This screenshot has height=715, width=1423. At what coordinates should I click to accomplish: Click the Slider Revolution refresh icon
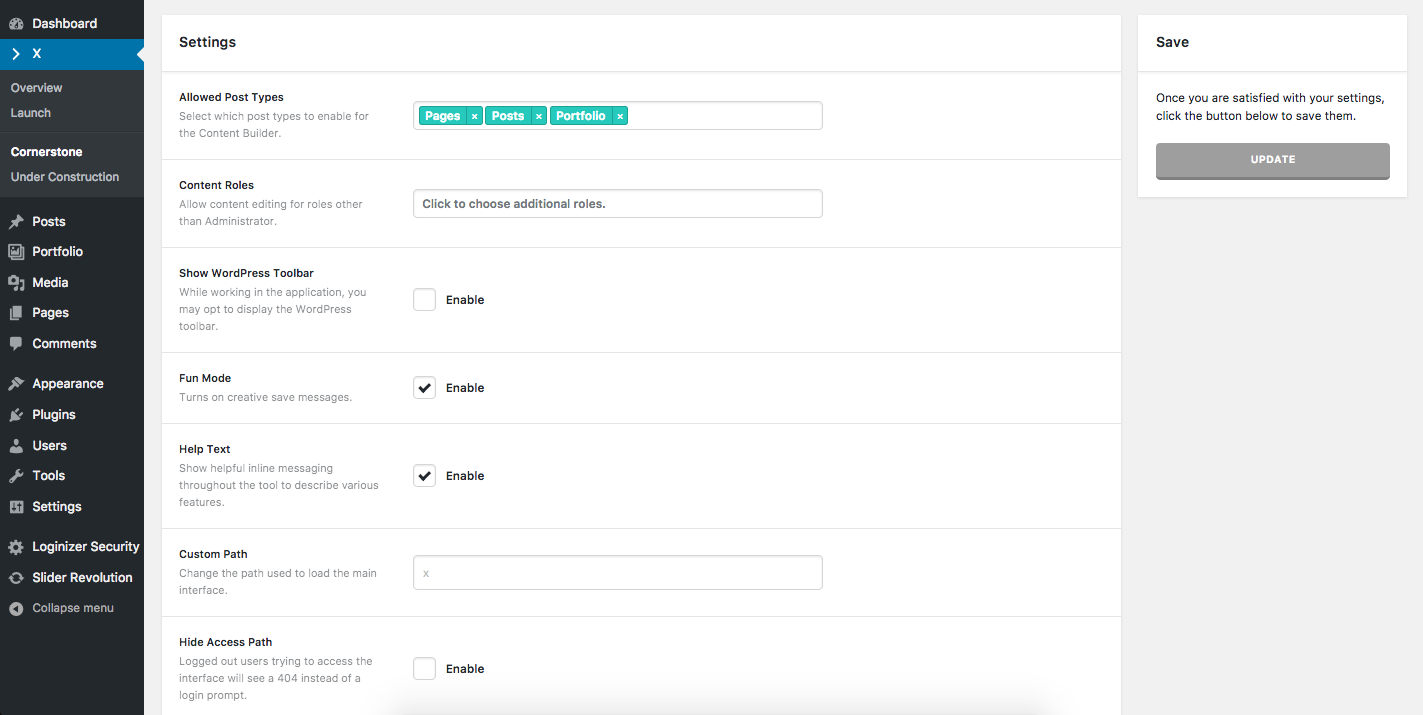[16, 578]
